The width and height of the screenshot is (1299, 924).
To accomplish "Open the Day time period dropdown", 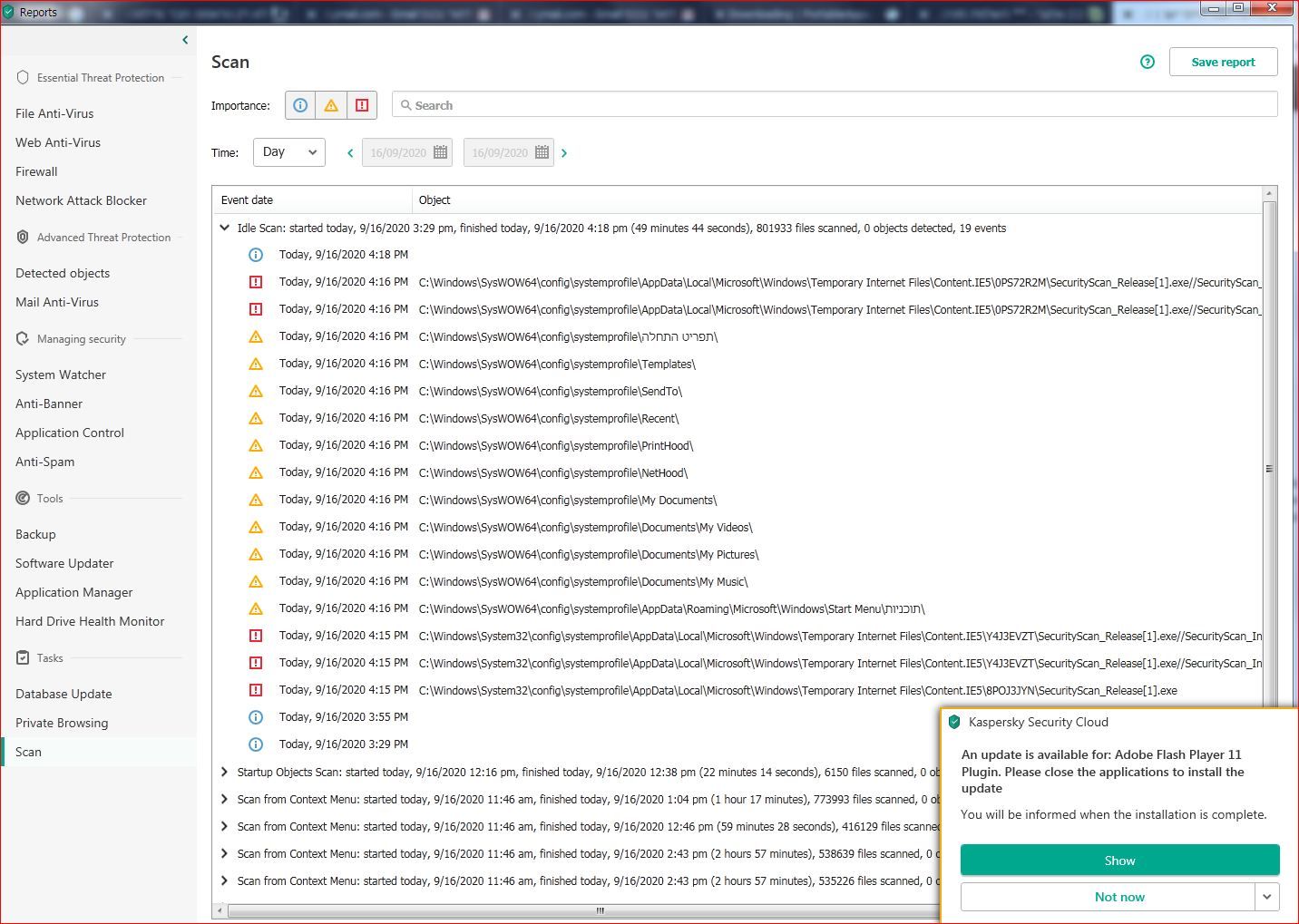I will pos(289,152).
